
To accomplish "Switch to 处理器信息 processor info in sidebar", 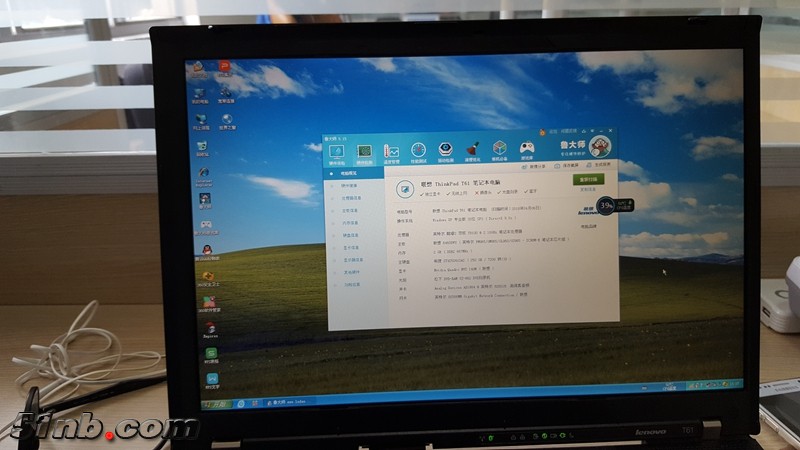I will click(351, 198).
